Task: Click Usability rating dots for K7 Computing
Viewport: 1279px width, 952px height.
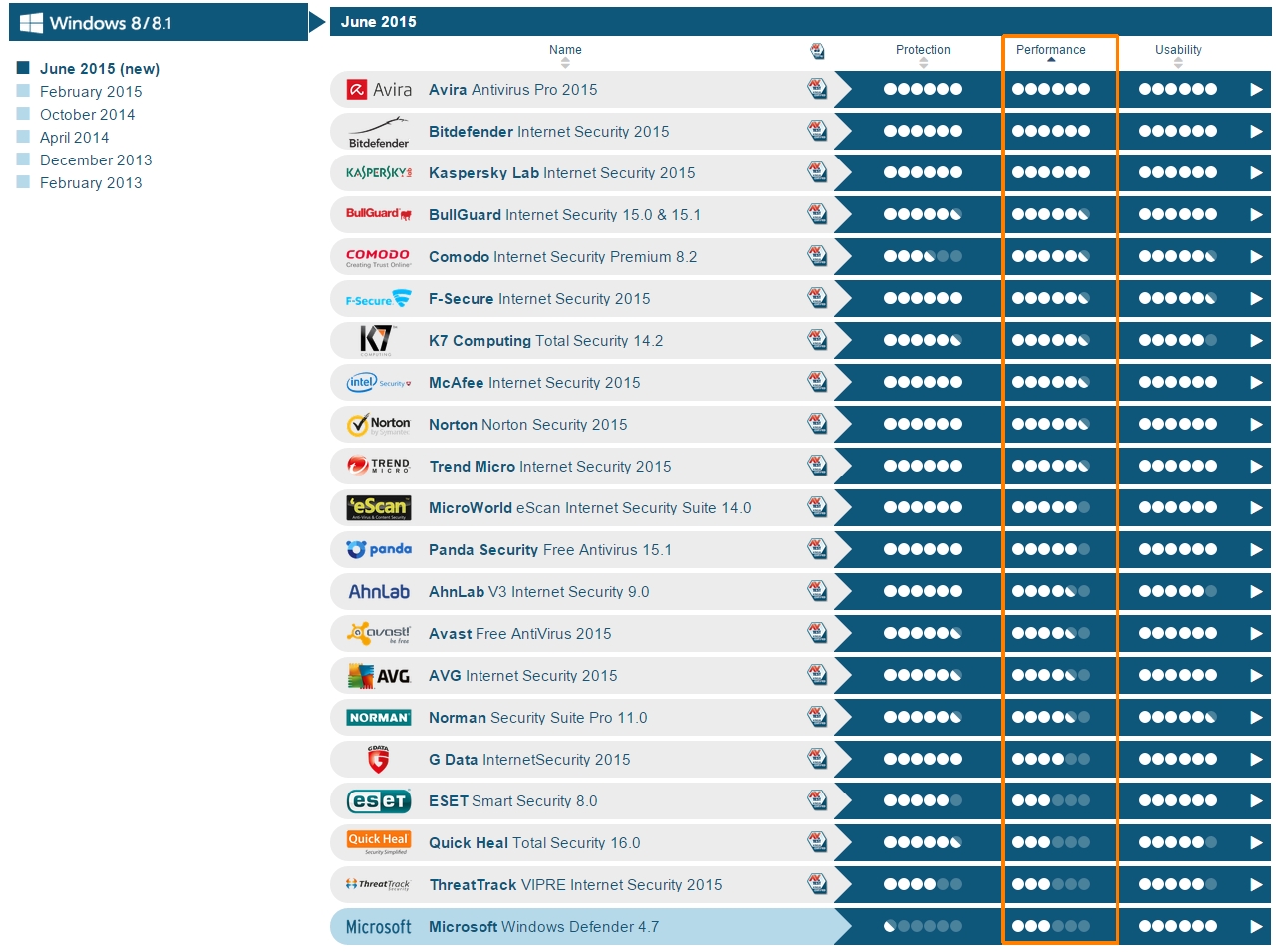Action: [x=1178, y=340]
